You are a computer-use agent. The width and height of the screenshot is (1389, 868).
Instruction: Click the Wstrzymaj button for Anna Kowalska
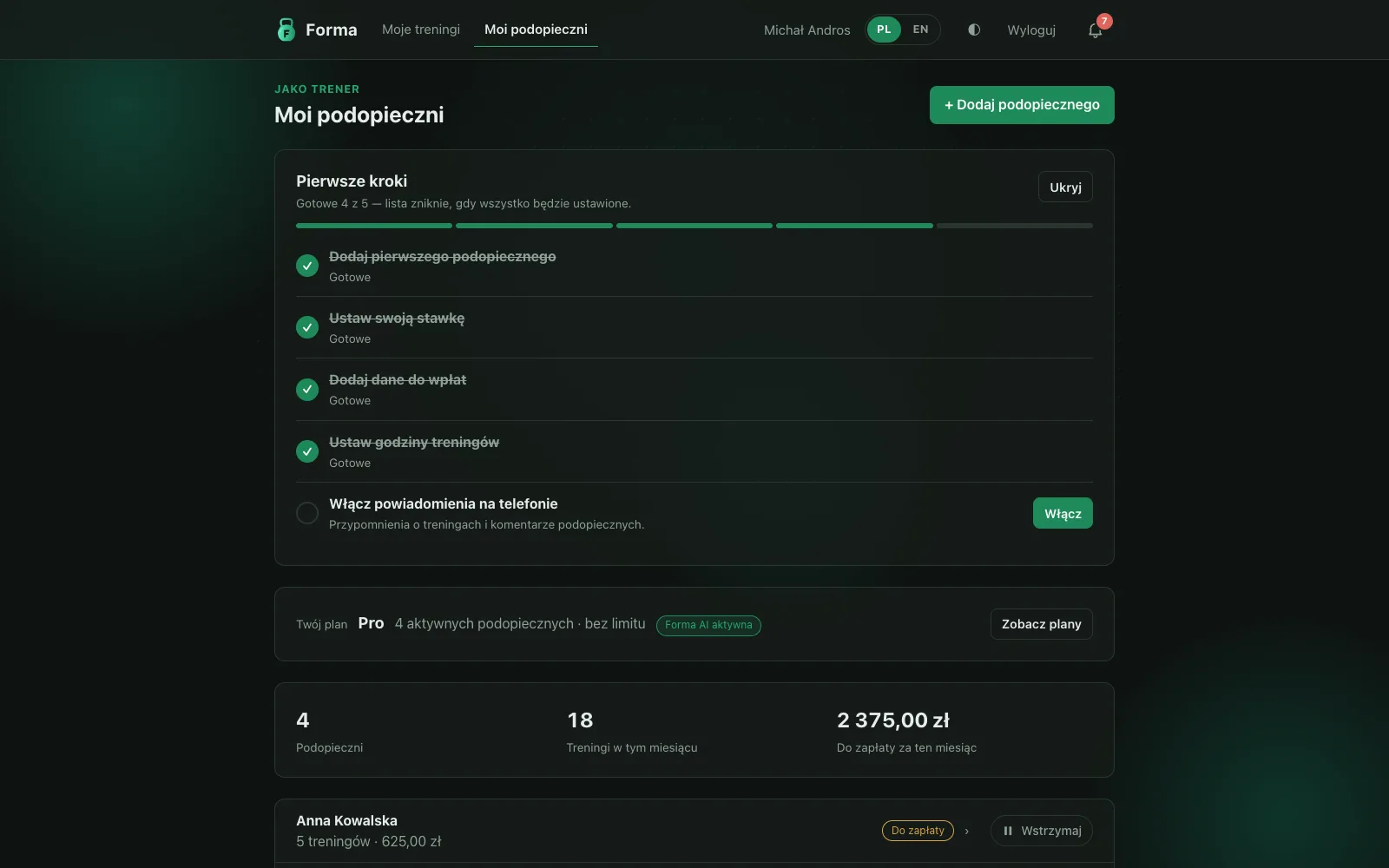1042,831
